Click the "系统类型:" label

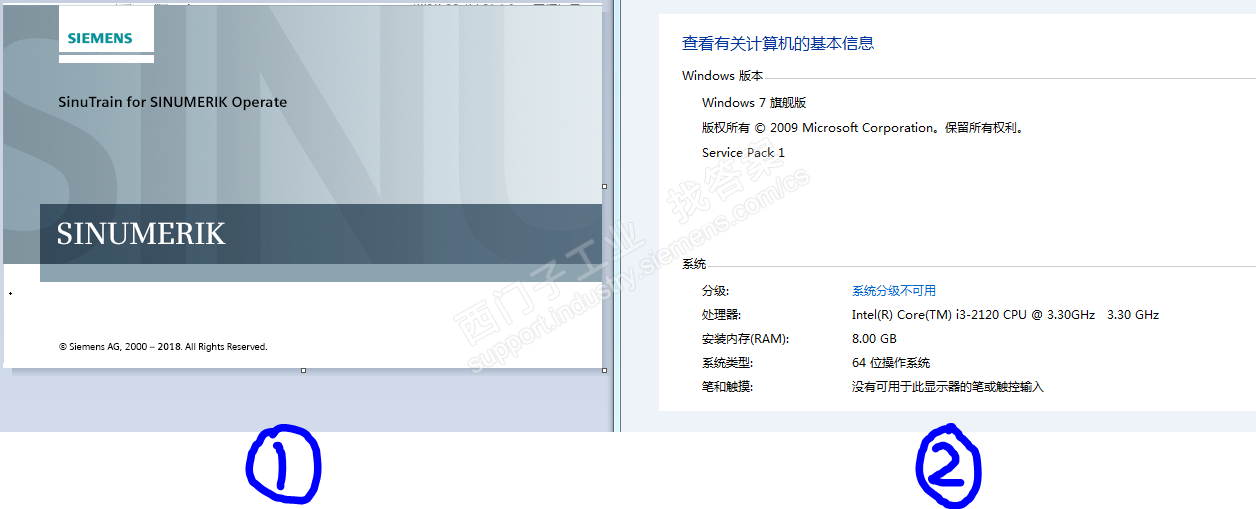tap(728, 363)
